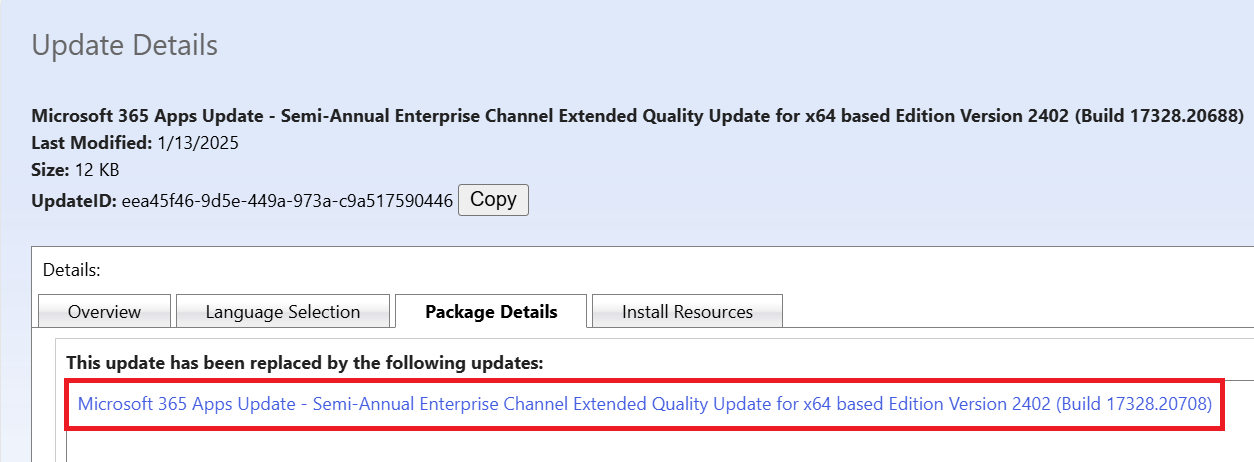Switch to the Overview tab
The height and width of the screenshot is (462, 1254).
point(104,312)
